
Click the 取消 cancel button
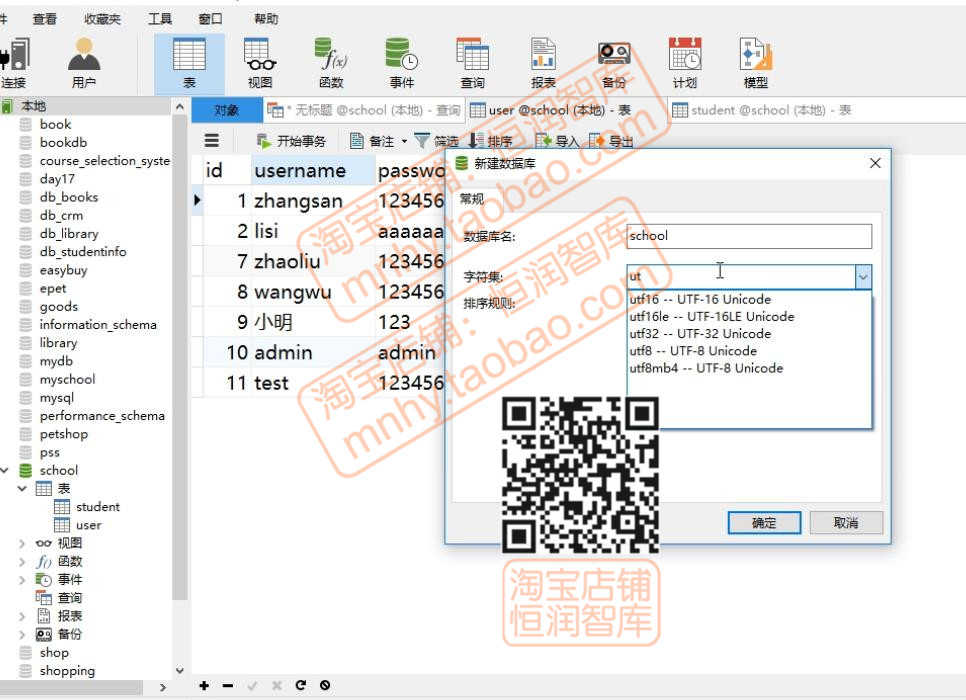pyautogui.click(x=846, y=523)
